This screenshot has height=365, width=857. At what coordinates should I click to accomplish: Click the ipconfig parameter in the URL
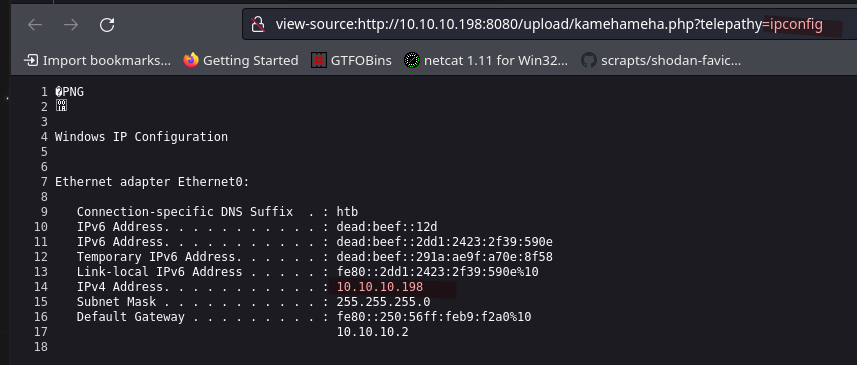[796, 25]
